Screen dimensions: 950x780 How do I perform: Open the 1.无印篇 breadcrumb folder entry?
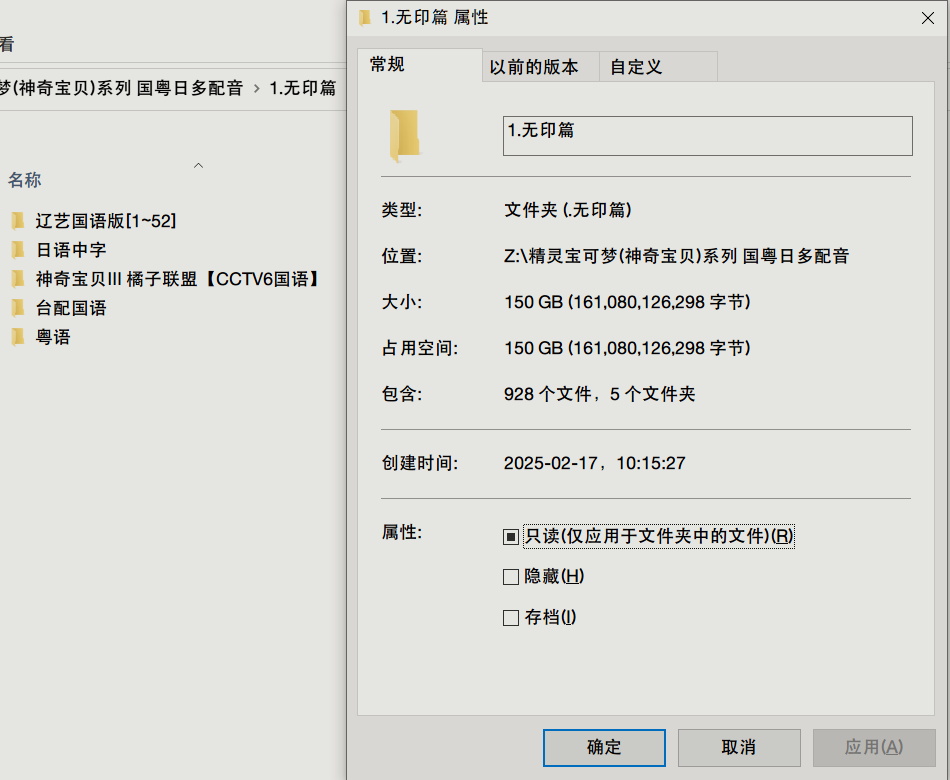pyautogui.click(x=300, y=88)
